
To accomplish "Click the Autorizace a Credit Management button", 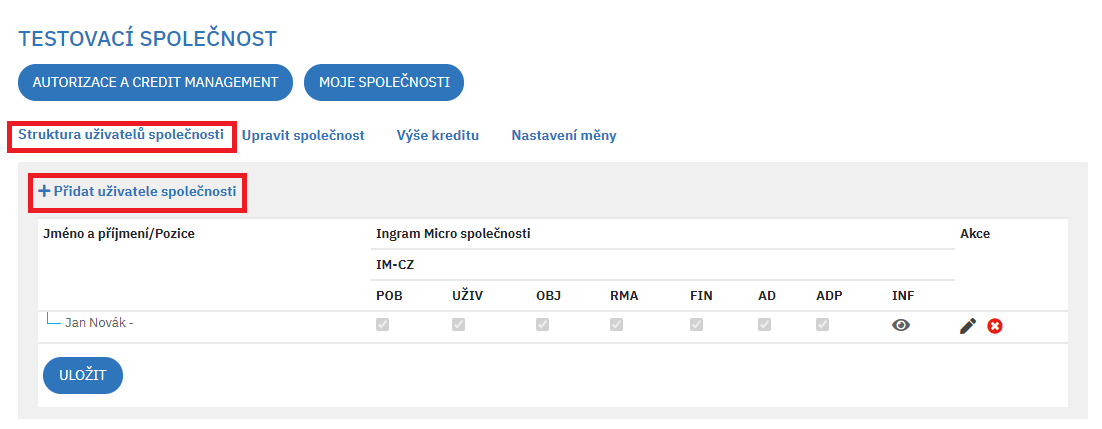I will (x=155, y=82).
